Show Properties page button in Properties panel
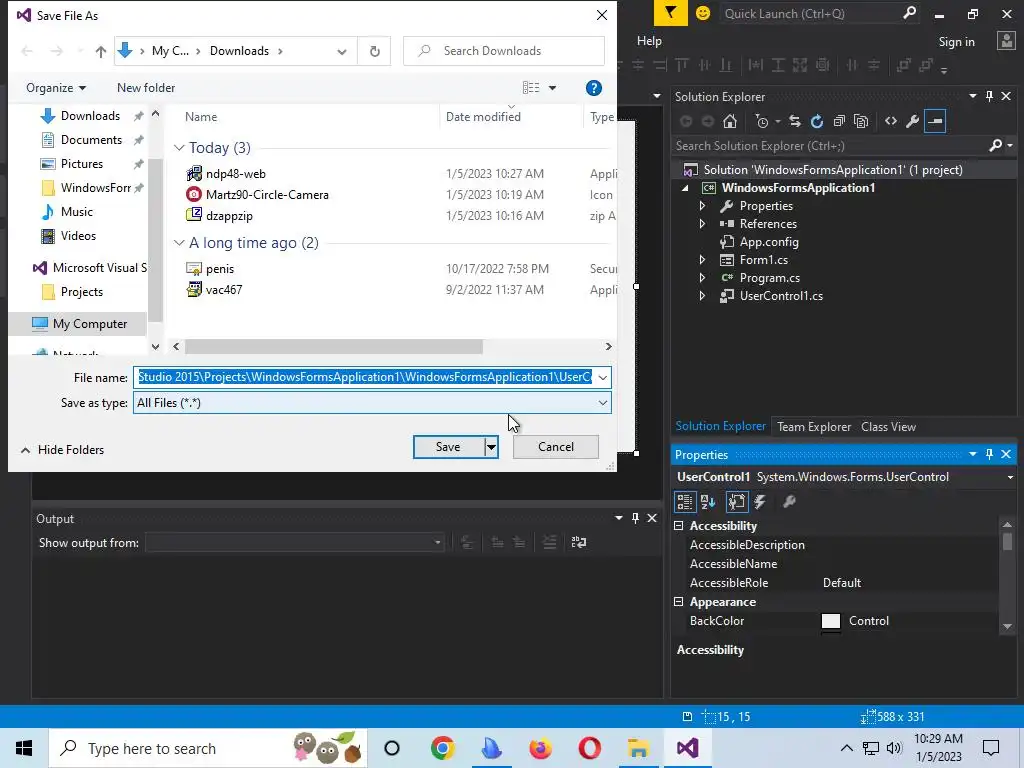This screenshot has width=1024, height=768. click(x=737, y=502)
